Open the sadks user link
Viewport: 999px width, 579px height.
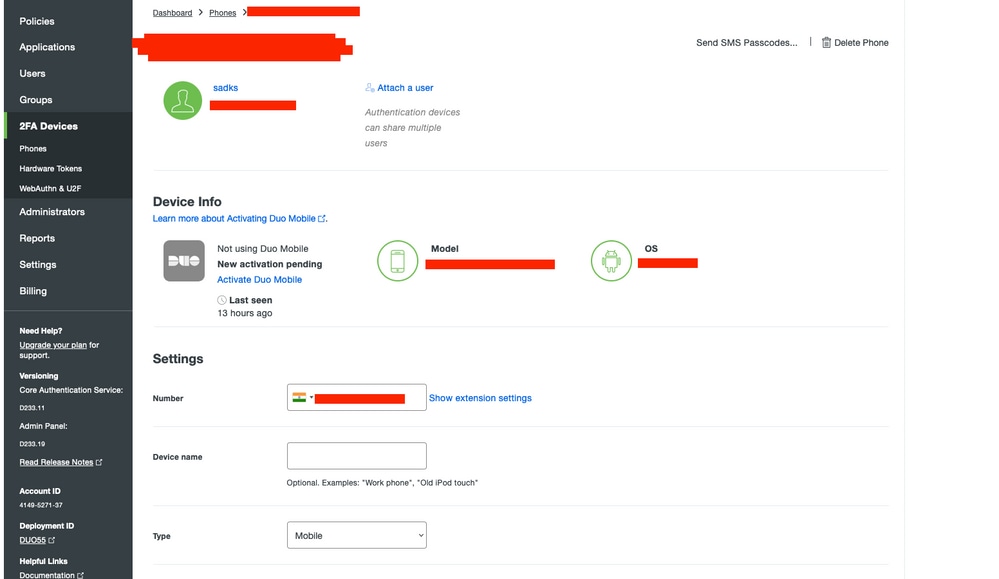pos(226,88)
